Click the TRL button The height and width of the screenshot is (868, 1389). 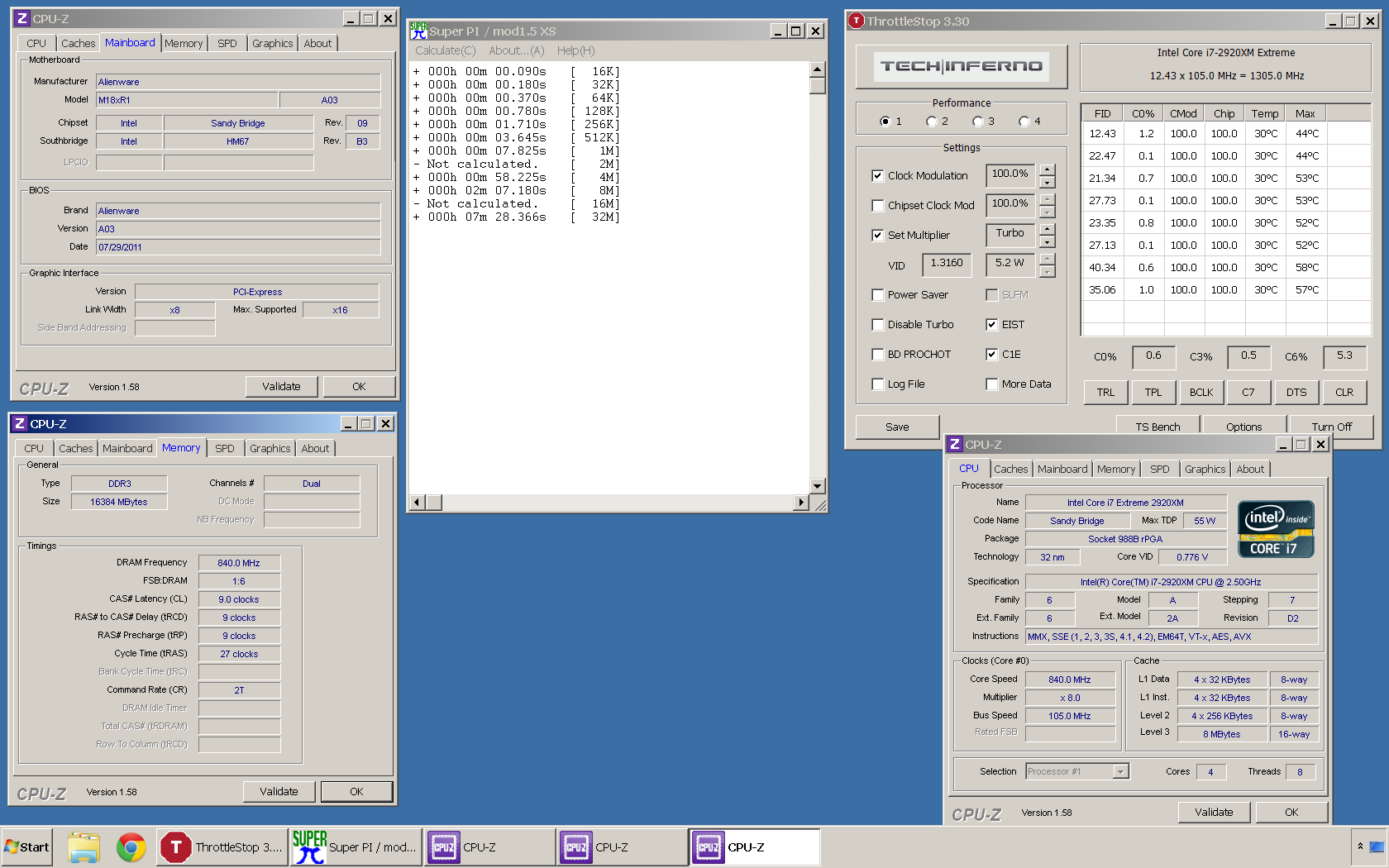(x=1105, y=392)
